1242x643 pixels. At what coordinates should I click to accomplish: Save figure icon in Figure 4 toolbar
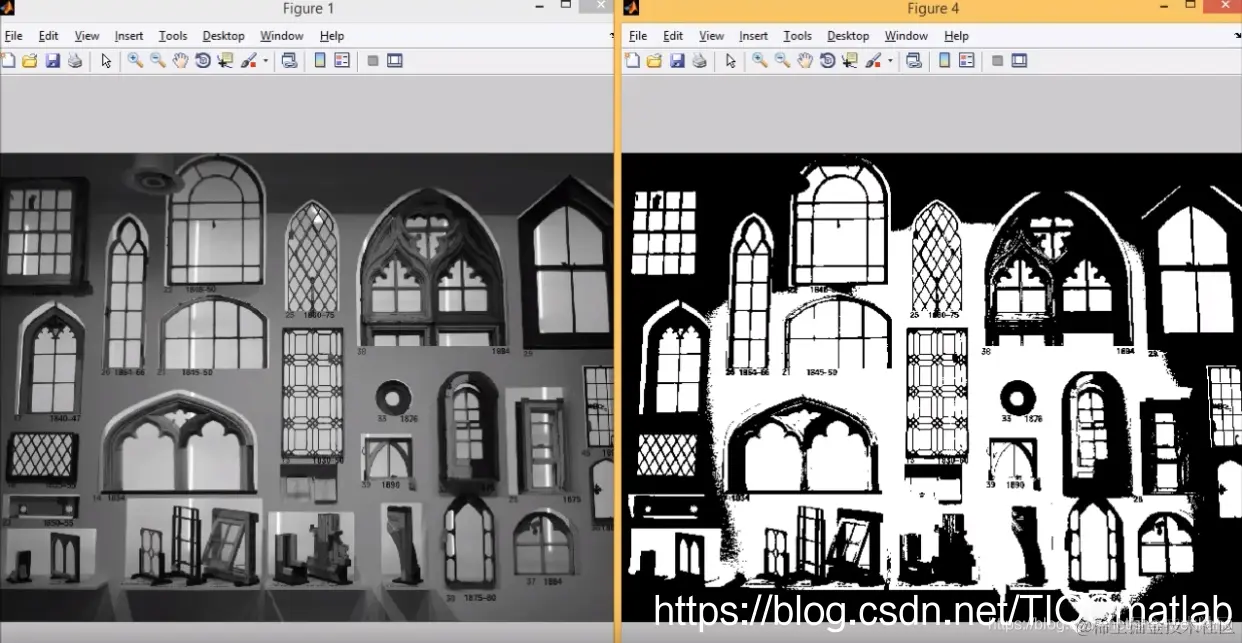click(x=677, y=61)
